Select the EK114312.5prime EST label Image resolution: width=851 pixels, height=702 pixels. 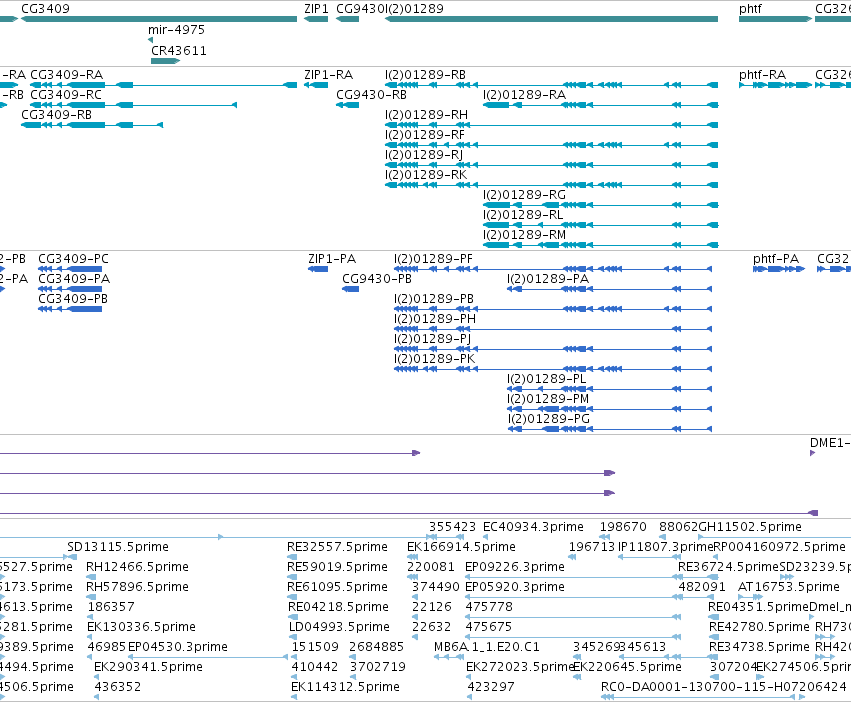345,687
